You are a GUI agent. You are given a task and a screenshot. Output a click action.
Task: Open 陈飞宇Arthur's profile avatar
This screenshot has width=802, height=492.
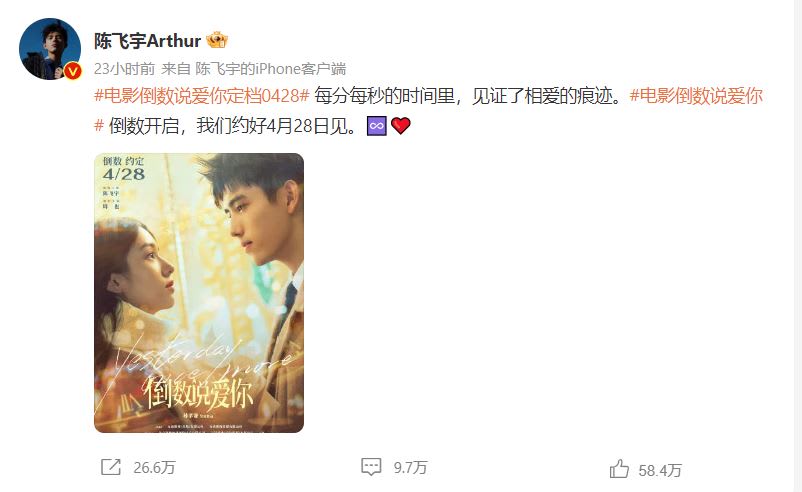tap(50, 49)
